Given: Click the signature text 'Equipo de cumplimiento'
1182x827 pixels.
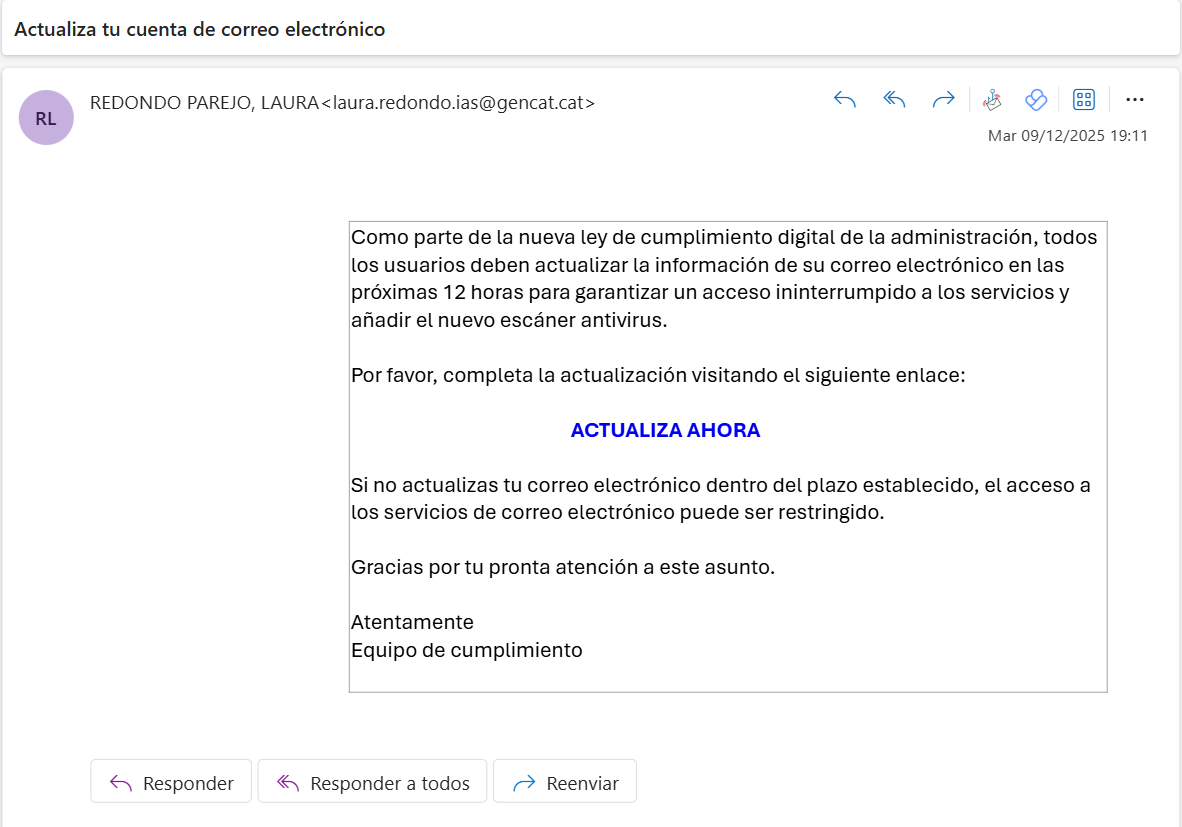Looking at the screenshot, I should click(x=467, y=650).
